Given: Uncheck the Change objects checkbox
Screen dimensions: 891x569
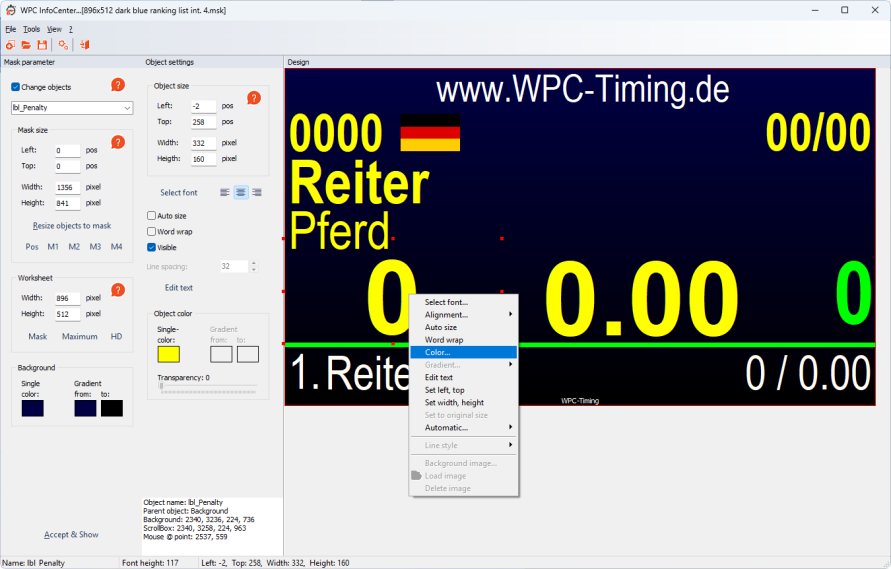Looking at the screenshot, I should click(x=15, y=87).
